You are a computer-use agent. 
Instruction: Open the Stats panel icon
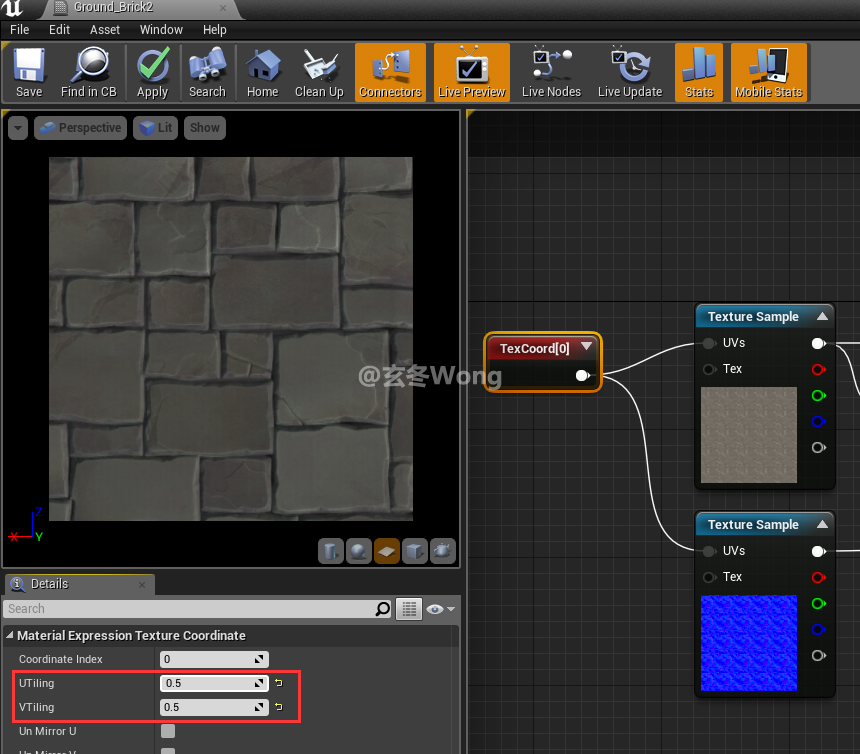[x=698, y=71]
